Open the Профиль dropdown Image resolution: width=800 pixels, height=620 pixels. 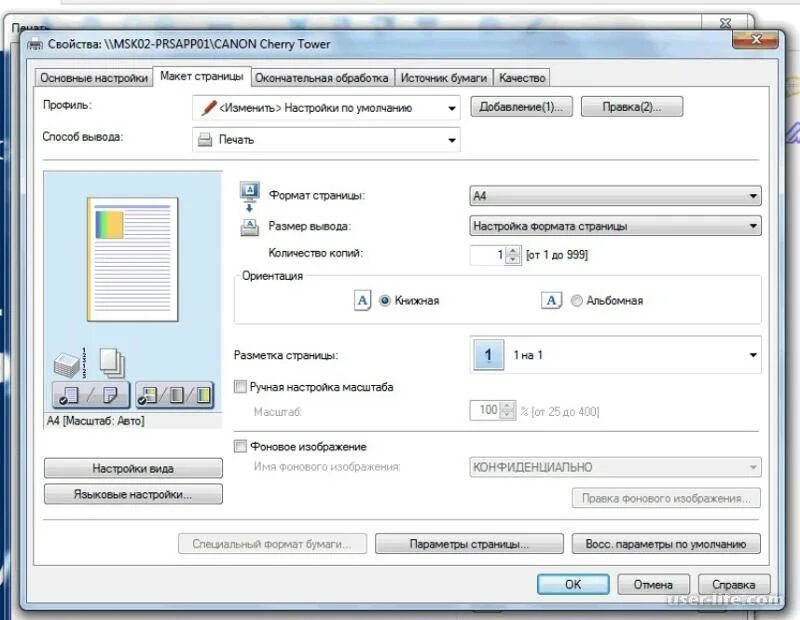tap(326, 108)
